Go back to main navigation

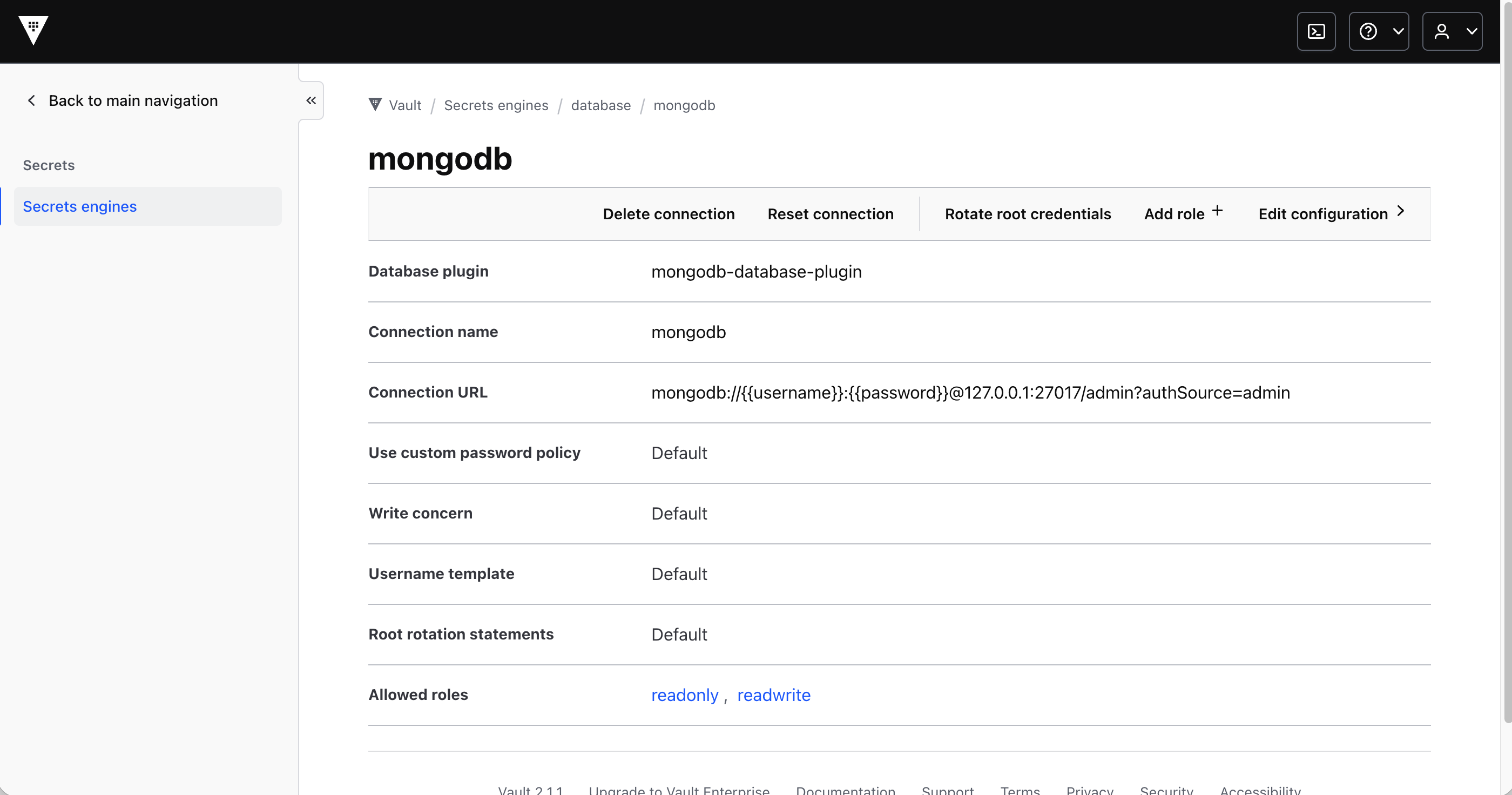[122, 100]
